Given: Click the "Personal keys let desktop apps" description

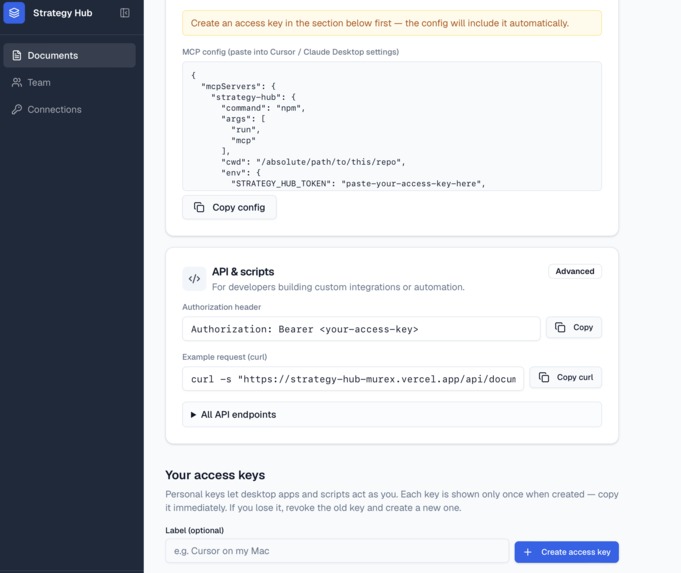Looking at the screenshot, I should [392, 501].
